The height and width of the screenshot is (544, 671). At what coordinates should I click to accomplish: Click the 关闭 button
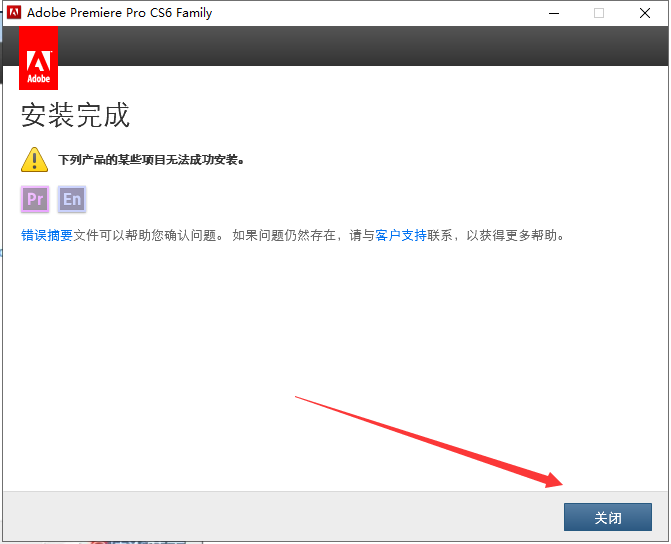click(607, 517)
